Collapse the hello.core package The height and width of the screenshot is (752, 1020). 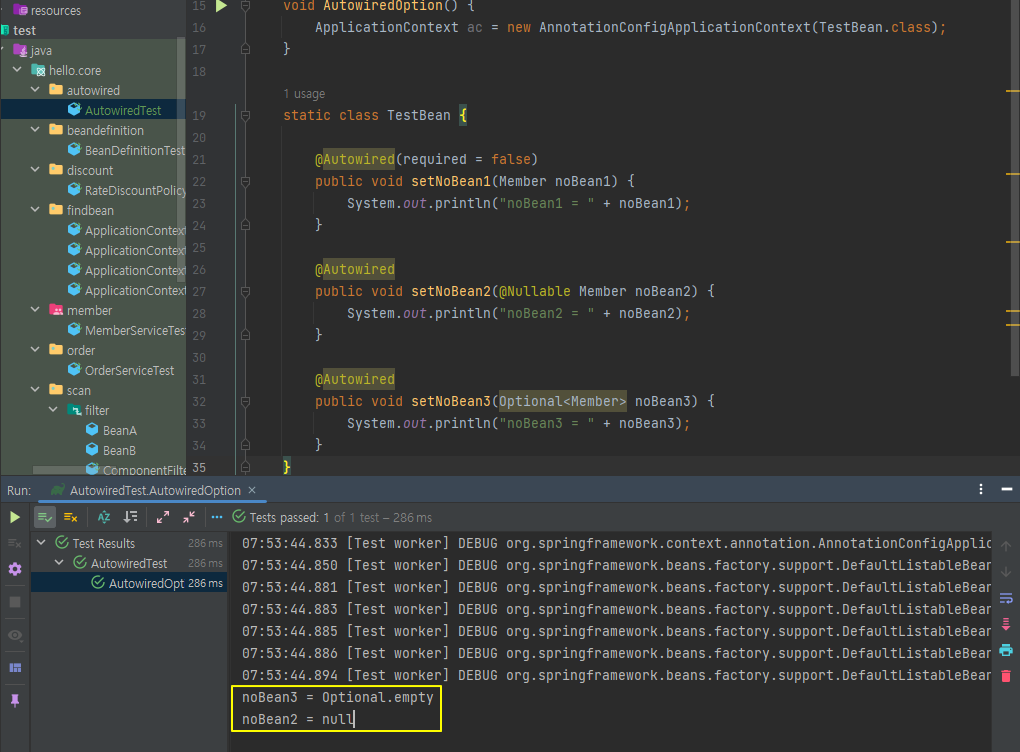click(18, 70)
